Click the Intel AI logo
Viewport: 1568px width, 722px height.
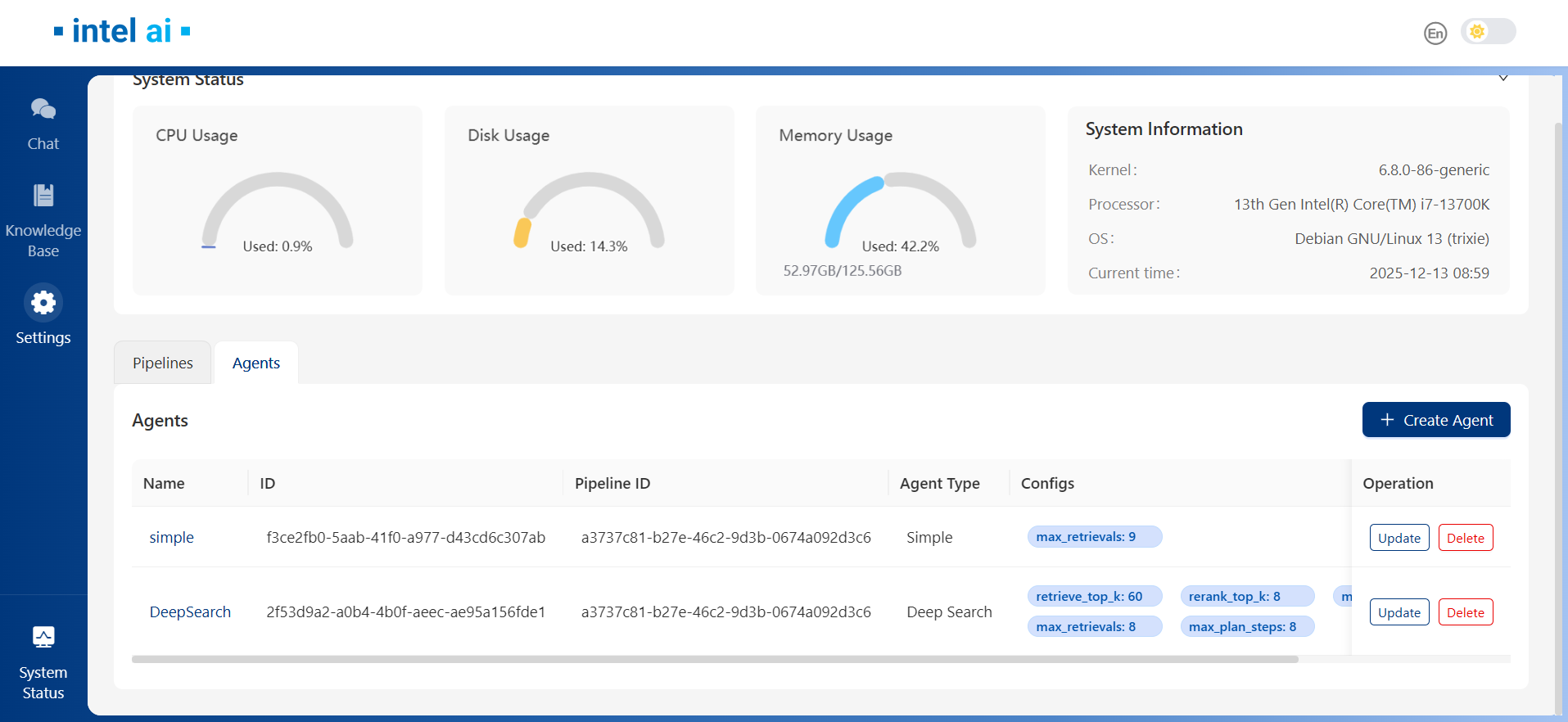click(122, 31)
